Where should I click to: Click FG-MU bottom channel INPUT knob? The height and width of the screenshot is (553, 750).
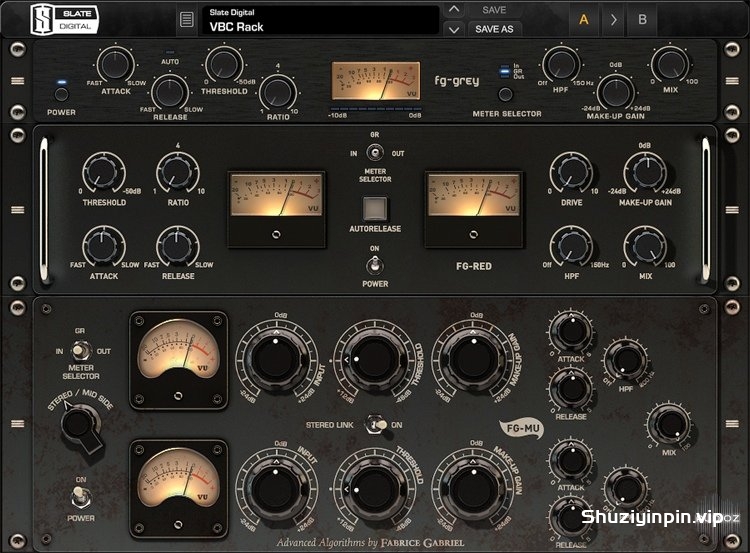coord(276,489)
